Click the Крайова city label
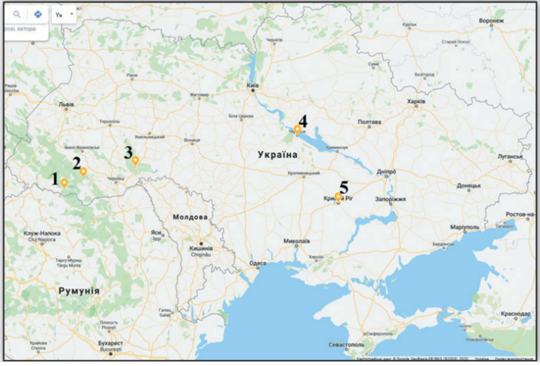 (x=38, y=343)
